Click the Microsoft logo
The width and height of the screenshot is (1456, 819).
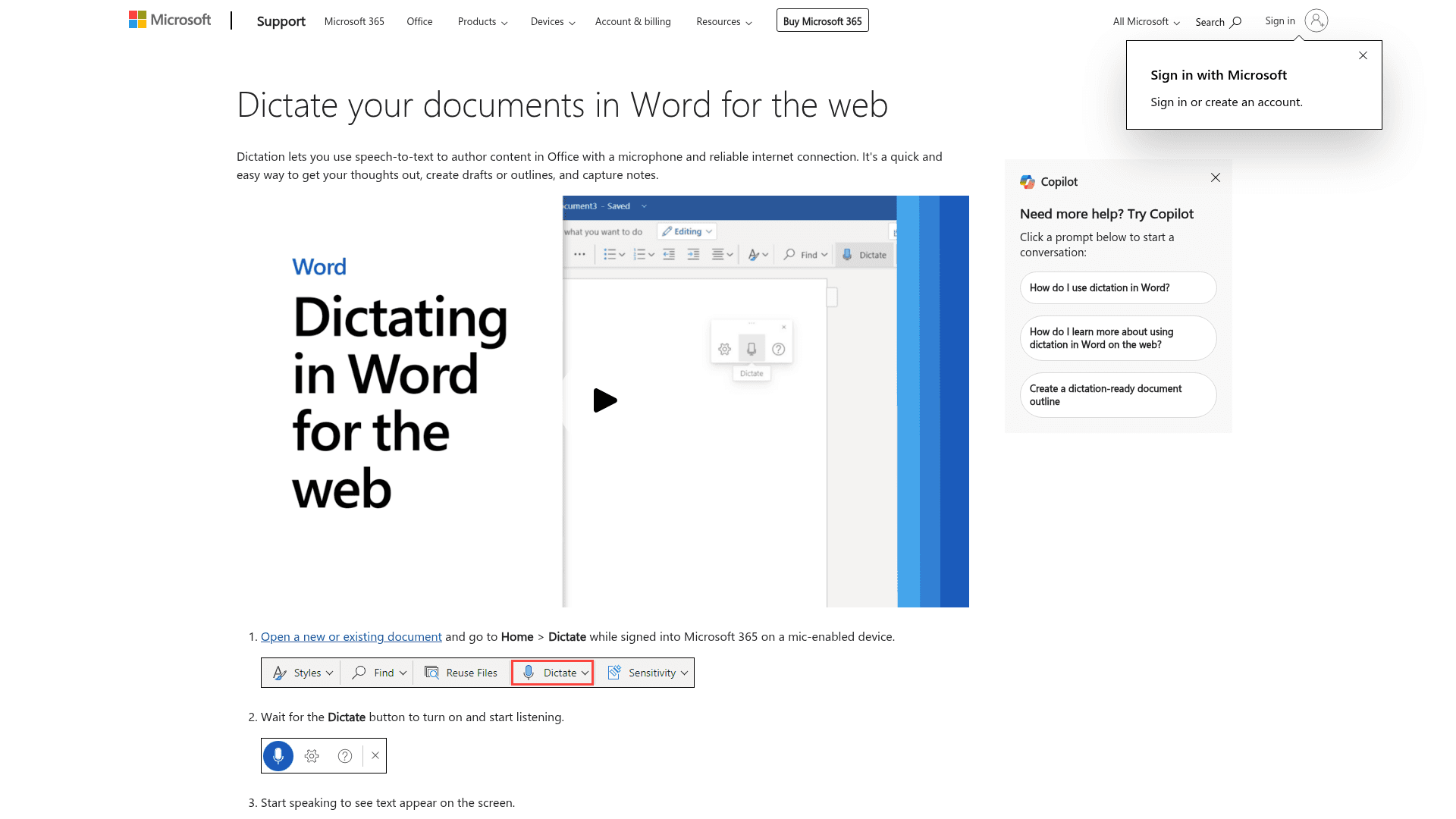click(x=170, y=20)
